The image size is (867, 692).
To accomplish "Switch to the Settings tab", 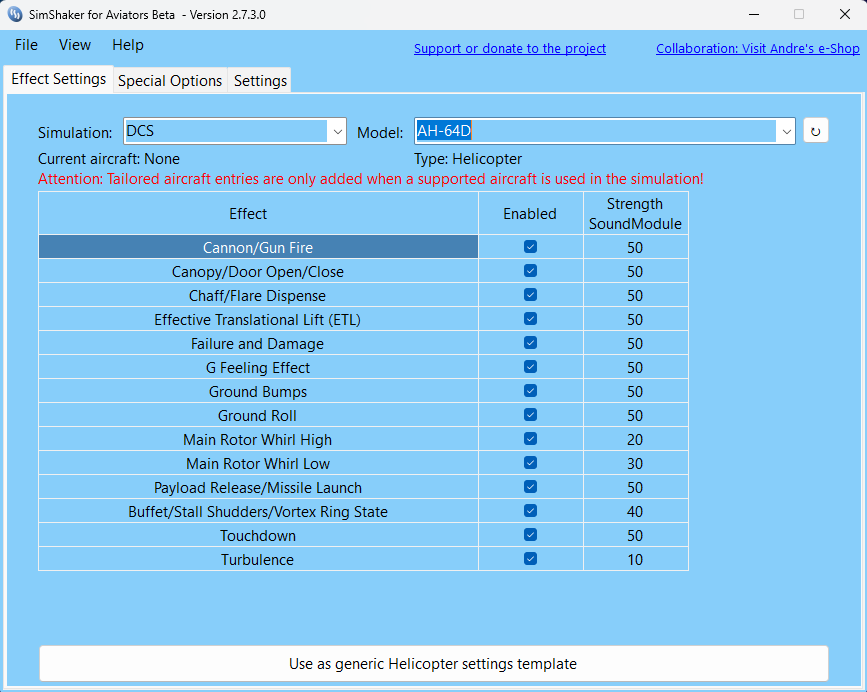I will coord(260,81).
